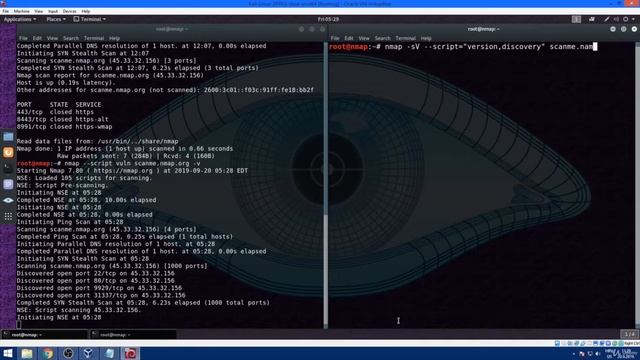This screenshot has height=360, width=640.
Task: Click the volume icon in Kali top panel
Action: [616, 19]
